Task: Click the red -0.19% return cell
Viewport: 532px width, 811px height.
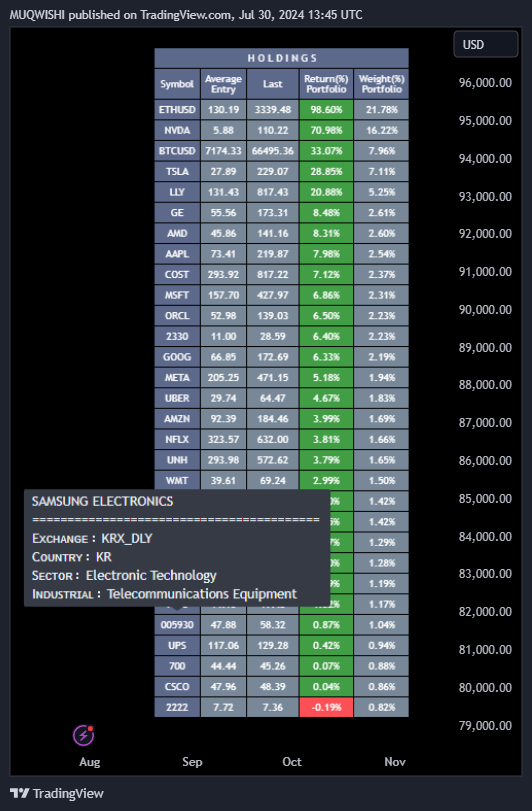Action: [x=326, y=707]
